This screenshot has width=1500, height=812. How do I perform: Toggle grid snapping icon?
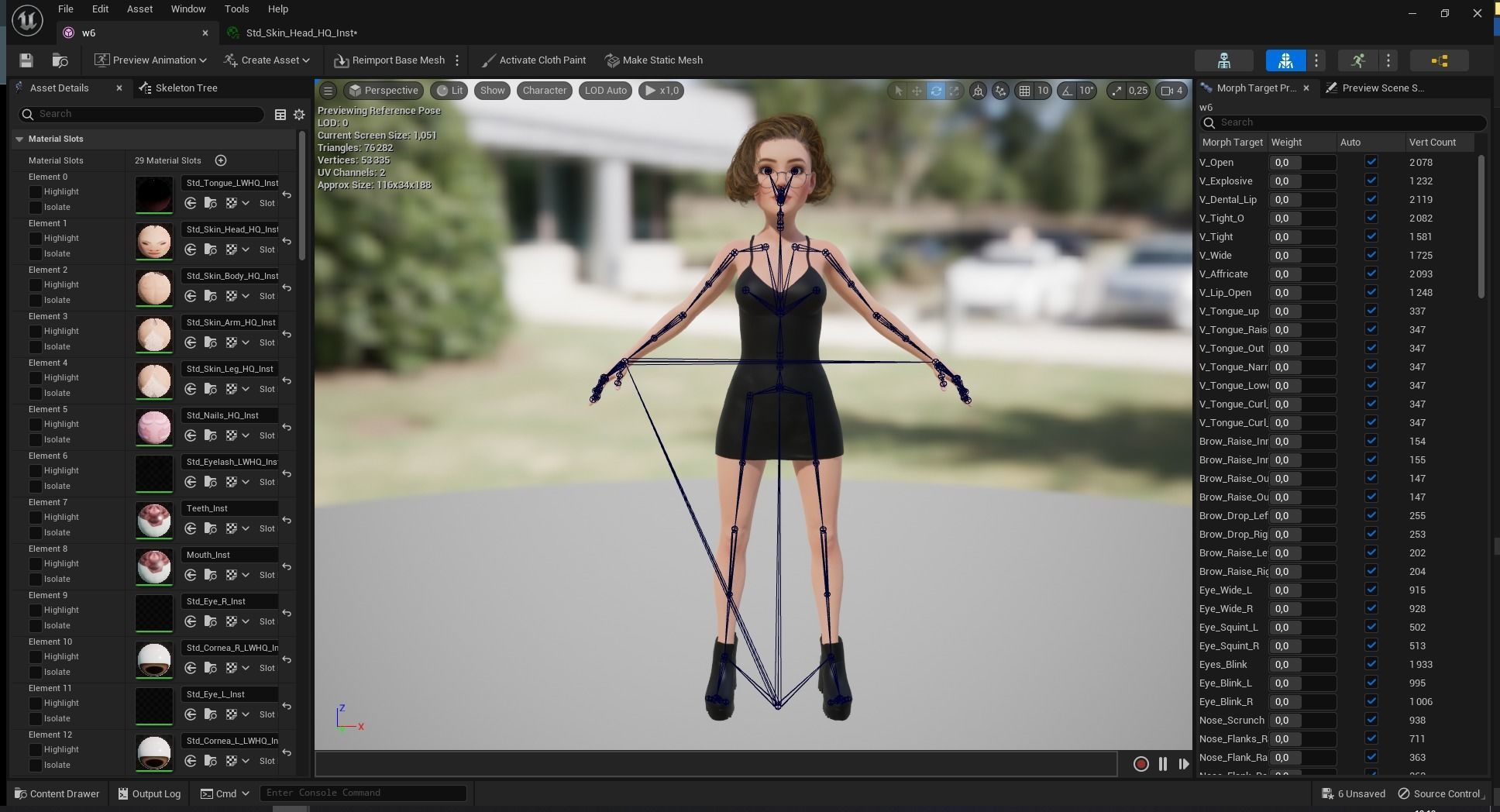coord(1024,91)
